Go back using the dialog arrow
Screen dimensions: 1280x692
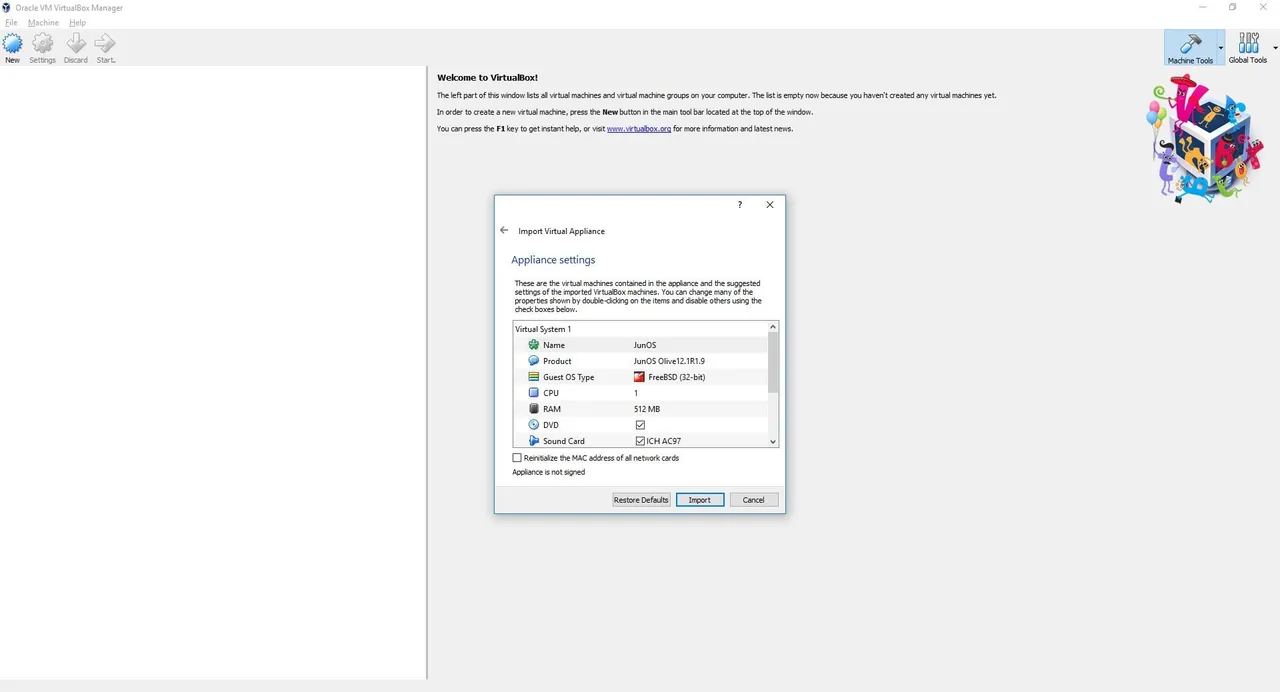pyautogui.click(x=504, y=231)
